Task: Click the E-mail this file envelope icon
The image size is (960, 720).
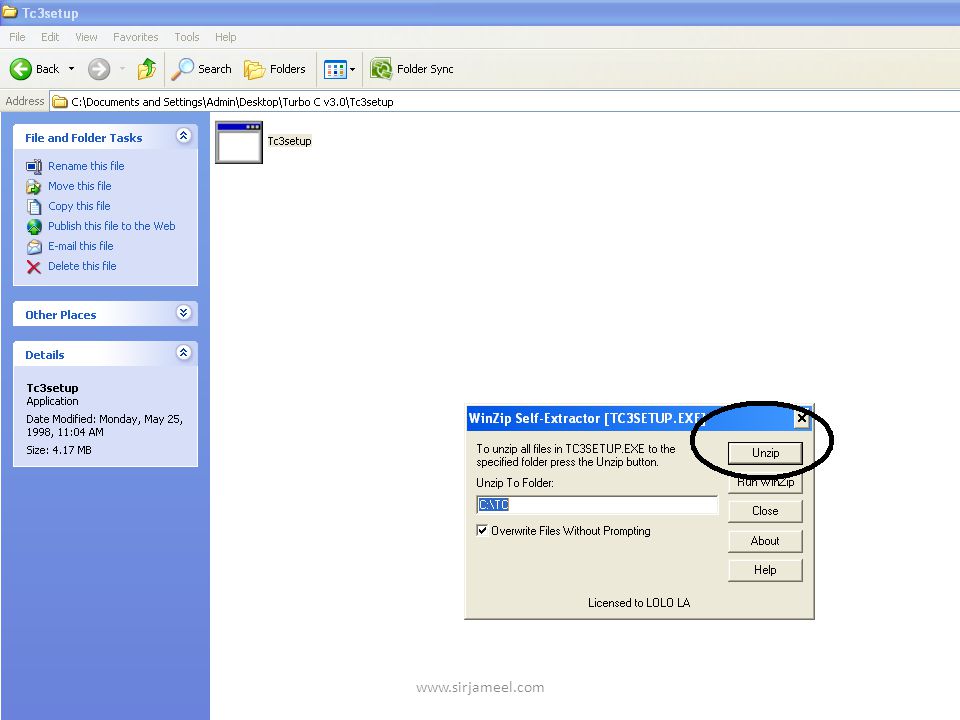Action: (x=34, y=247)
